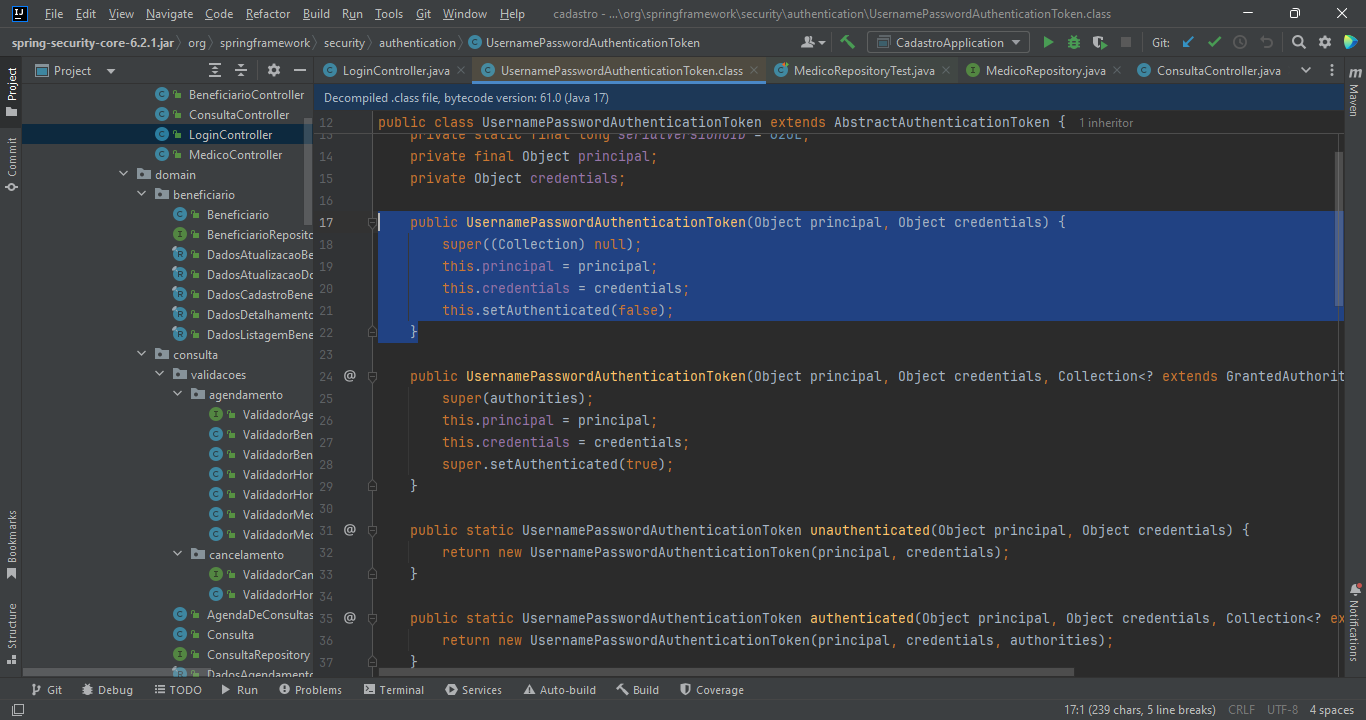Open the Problems tool window
The width and height of the screenshot is (1366, 720).
(x=310, y=690)
